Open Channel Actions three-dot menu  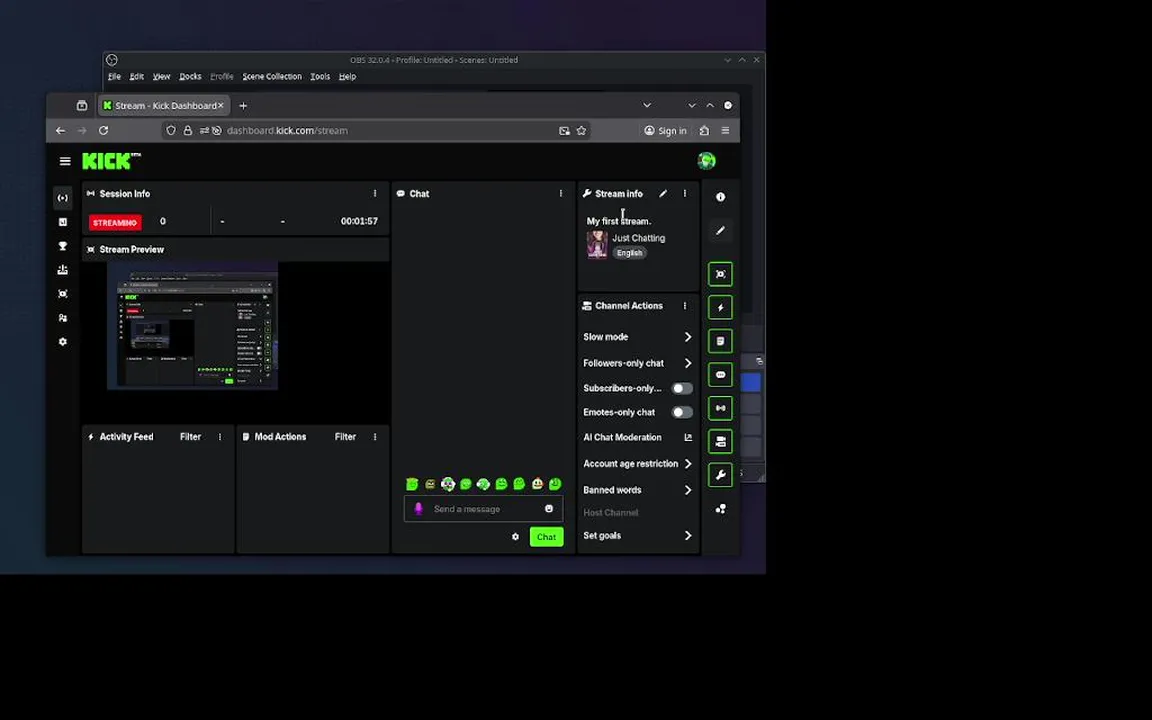685,306
